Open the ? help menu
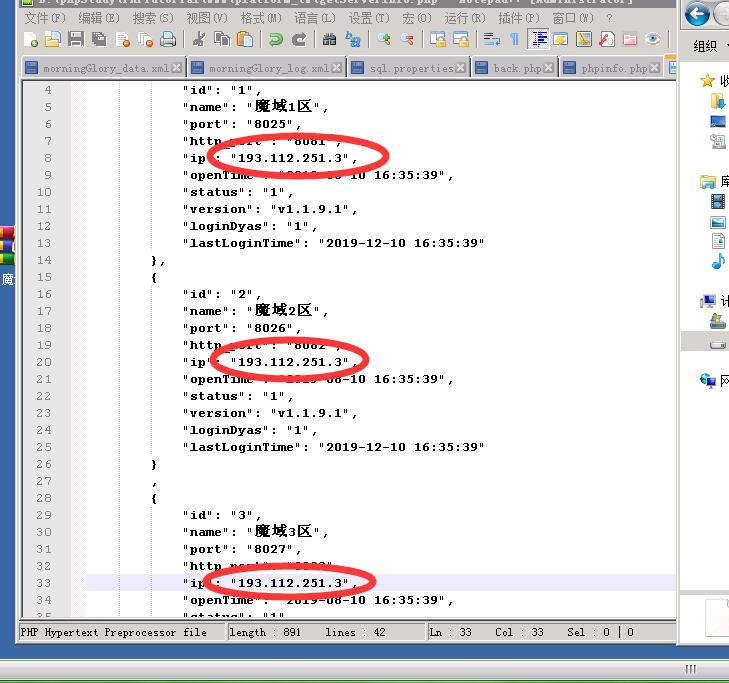Image resolution: width=729 pixels, height=683 pixels. pyautogui.click(x=609, y=18)
